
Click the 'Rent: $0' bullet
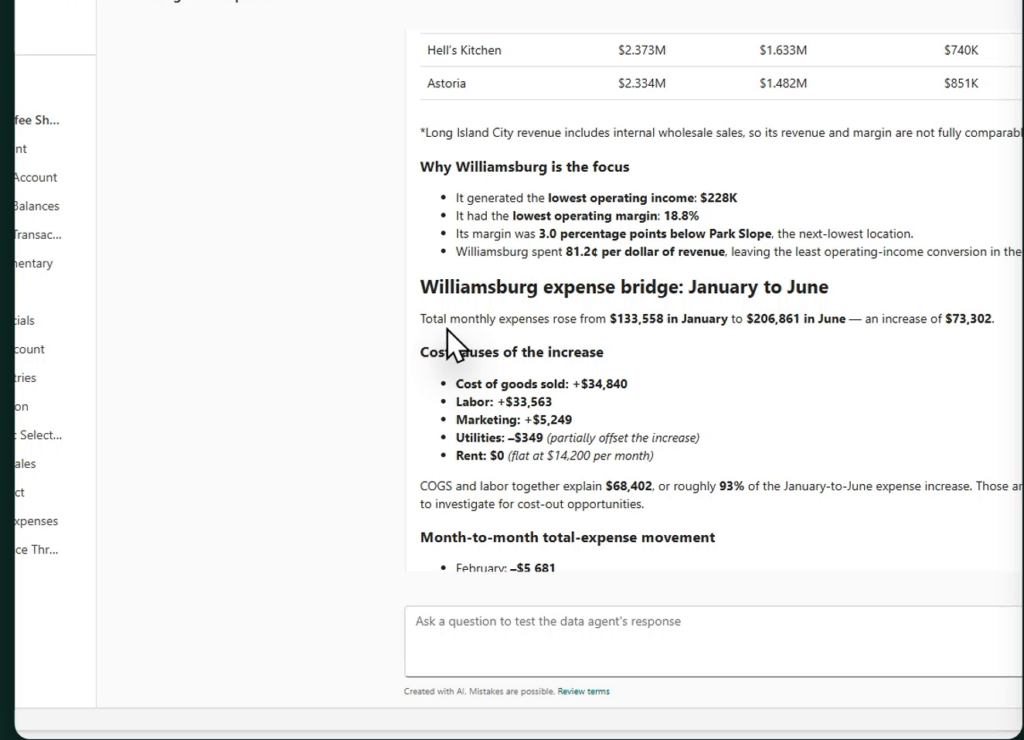click(554, 456)
